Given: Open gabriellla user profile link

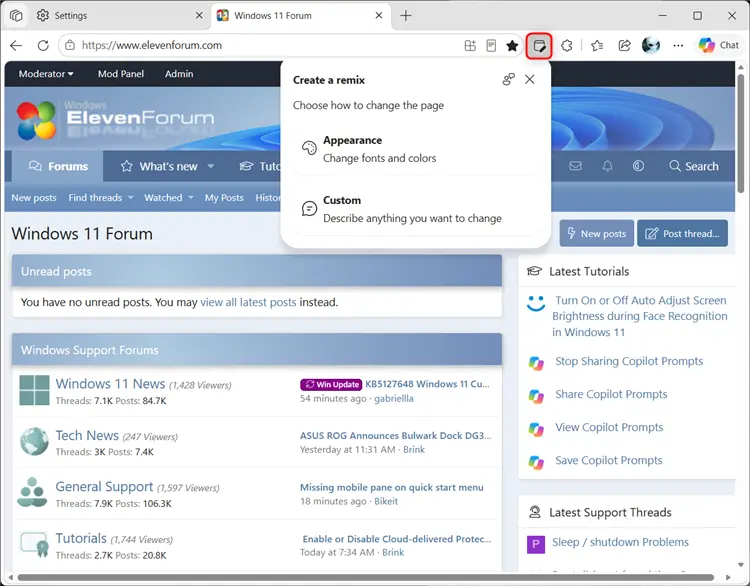Looking at the screenshot, I should pos(394,398).
